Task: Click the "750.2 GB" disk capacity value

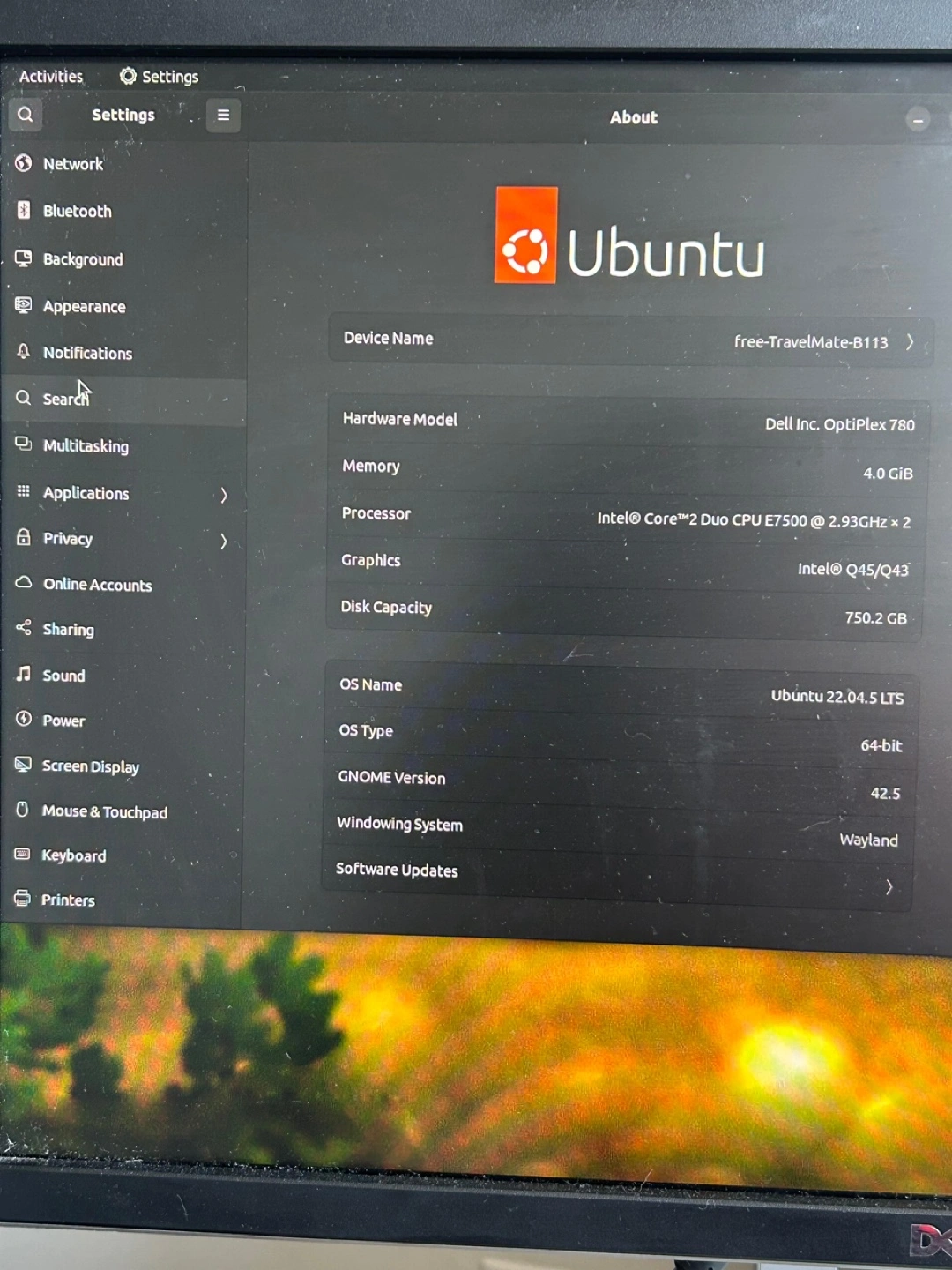Action: [x=876, y=618]
